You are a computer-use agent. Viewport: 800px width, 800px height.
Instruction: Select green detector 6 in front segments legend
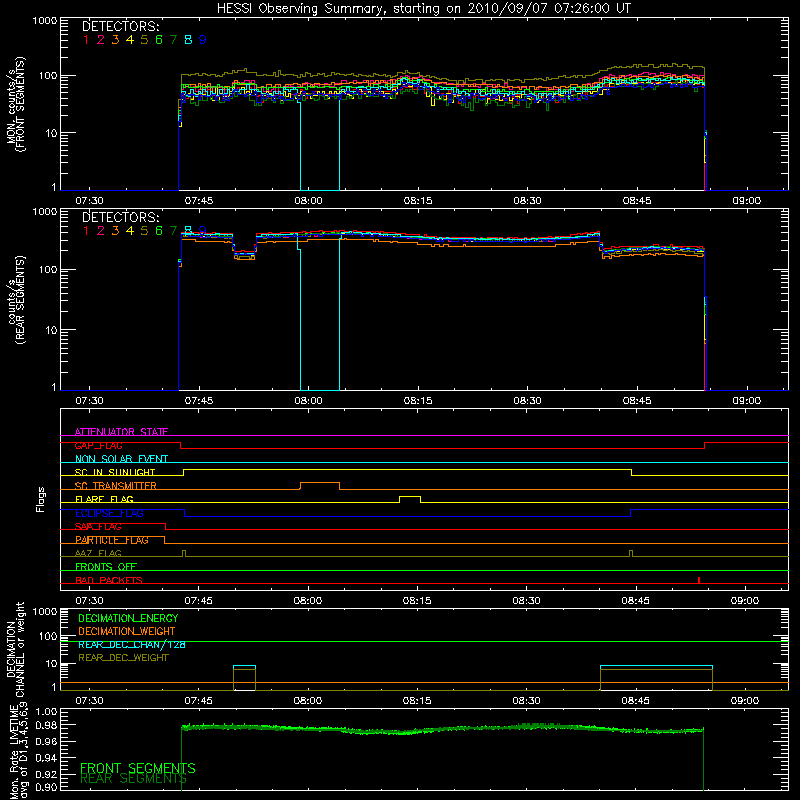pyautogui.click(x=159, y=40)
